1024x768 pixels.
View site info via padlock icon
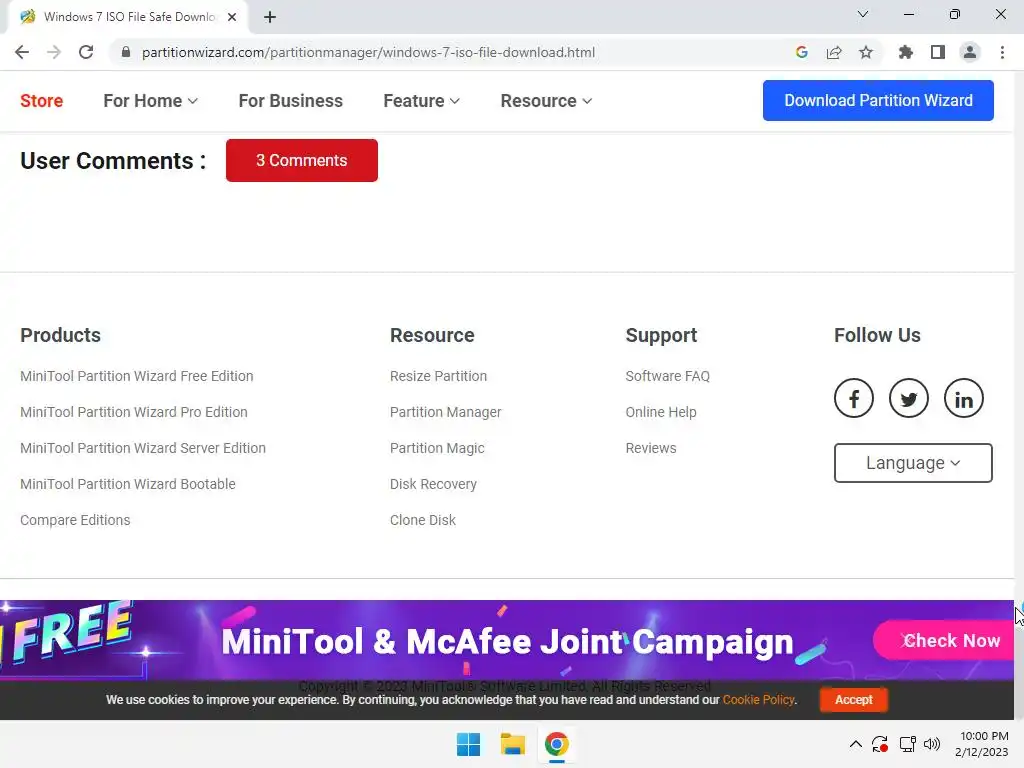[x=126, y=52]
